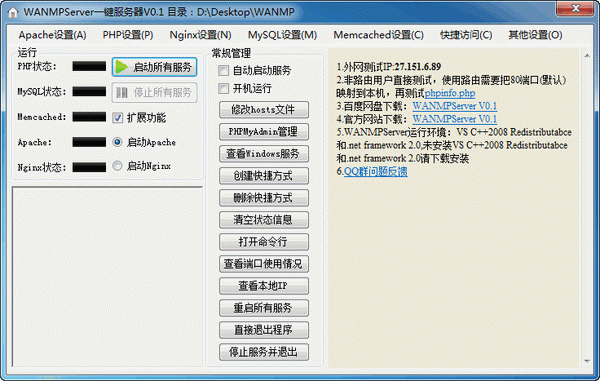Image resolution: width=600 pixels, height=381 pixels.
Task: Click the 重启所有服务 button
Action: pos(264,308)
